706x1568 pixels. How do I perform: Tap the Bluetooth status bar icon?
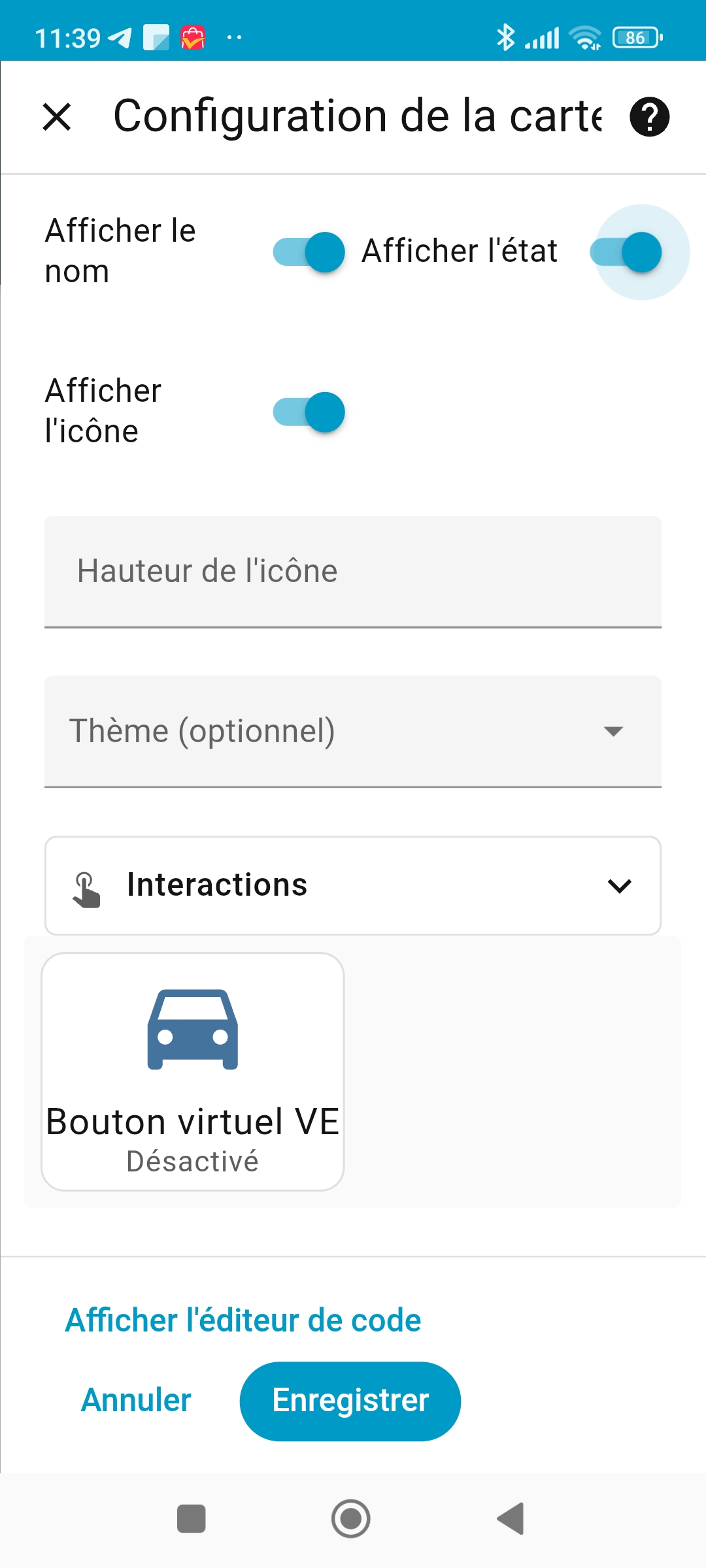click(x=505, y=37)
